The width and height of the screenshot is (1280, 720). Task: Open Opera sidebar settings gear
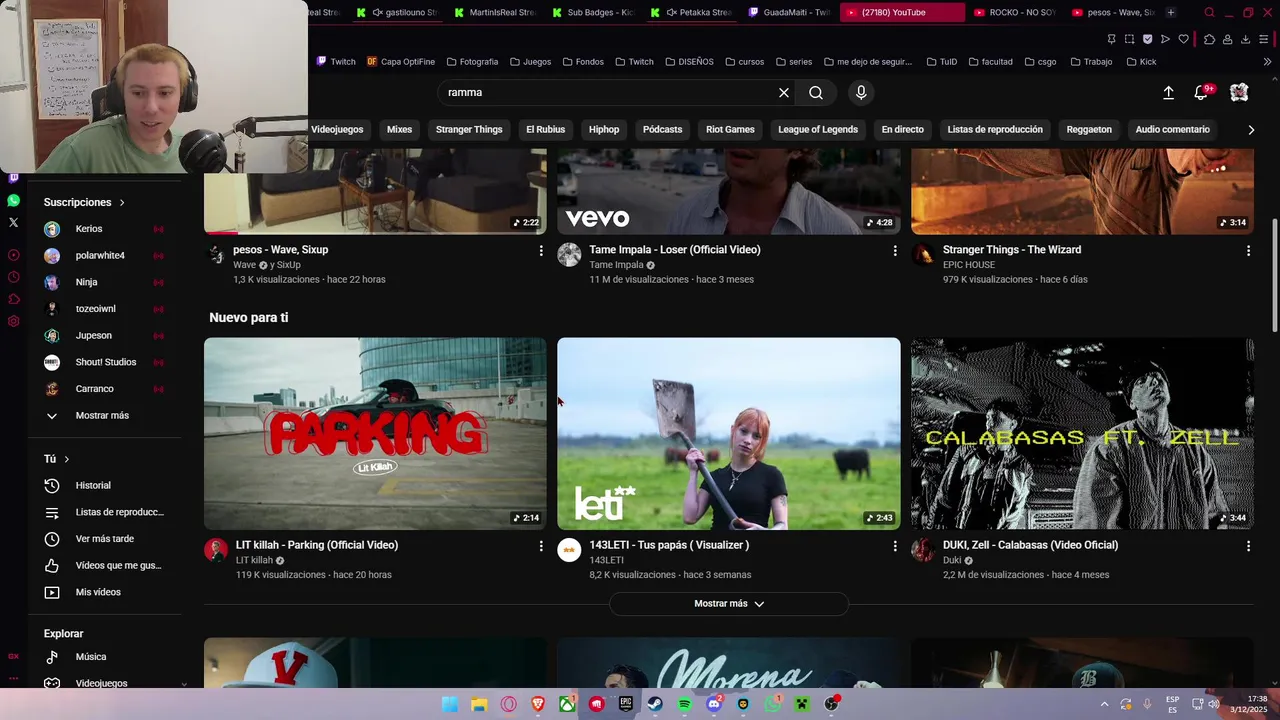coord(13,321)
